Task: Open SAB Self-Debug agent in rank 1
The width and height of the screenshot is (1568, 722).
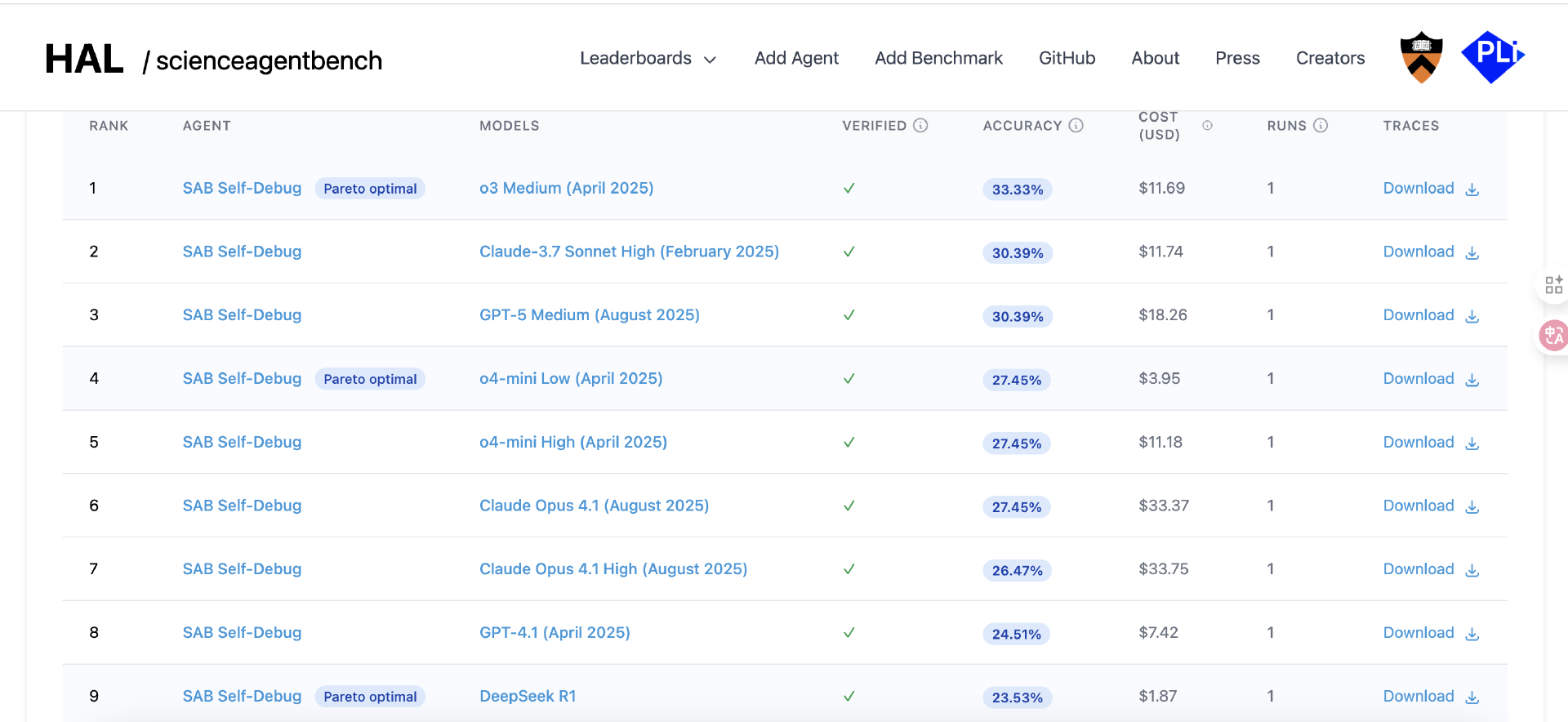Action: pos(242,188)
